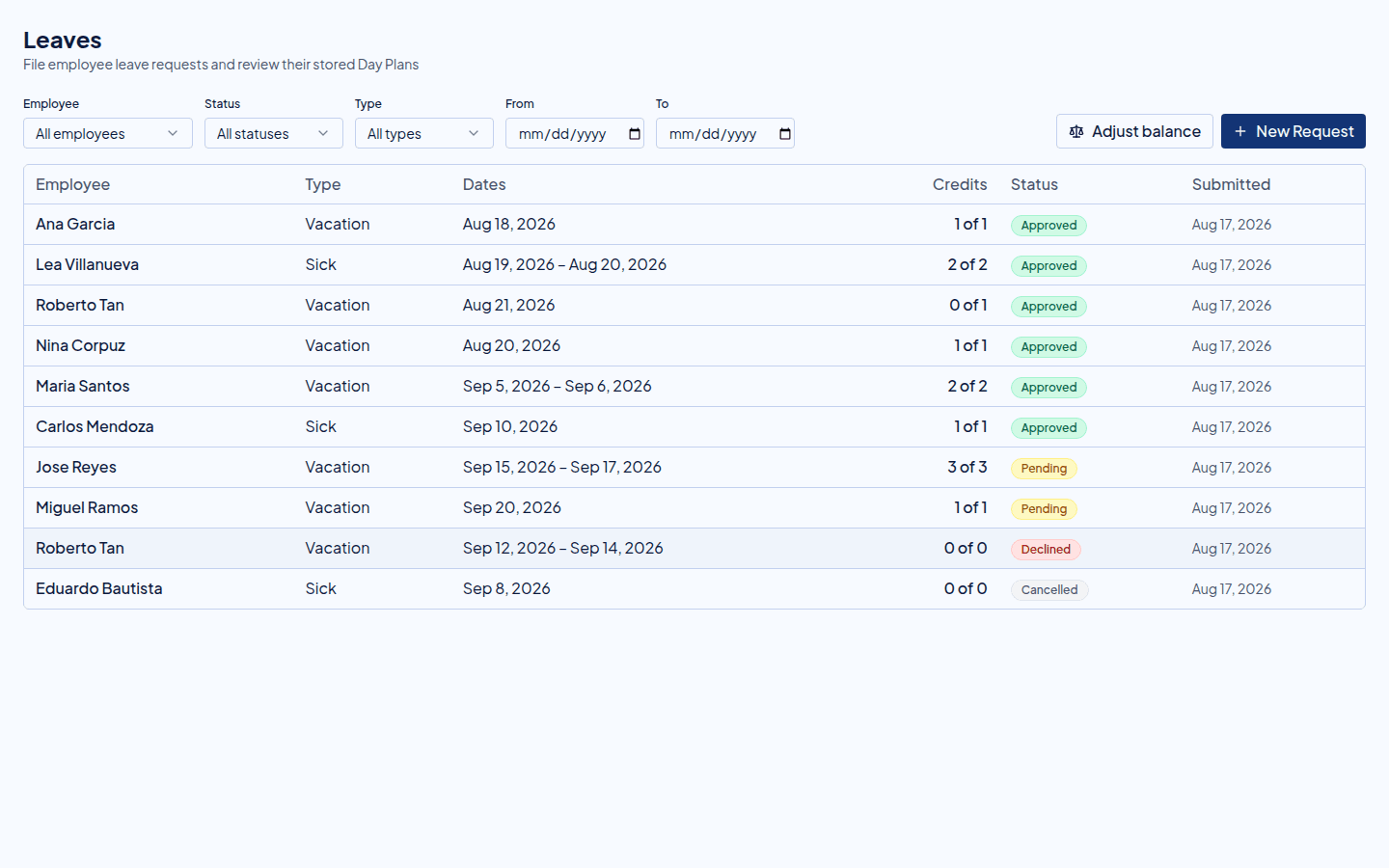Screen dimensions: 1389x868
Task: Click the Approved badge for Maria Santos
Action: [x=1049, y=388]
